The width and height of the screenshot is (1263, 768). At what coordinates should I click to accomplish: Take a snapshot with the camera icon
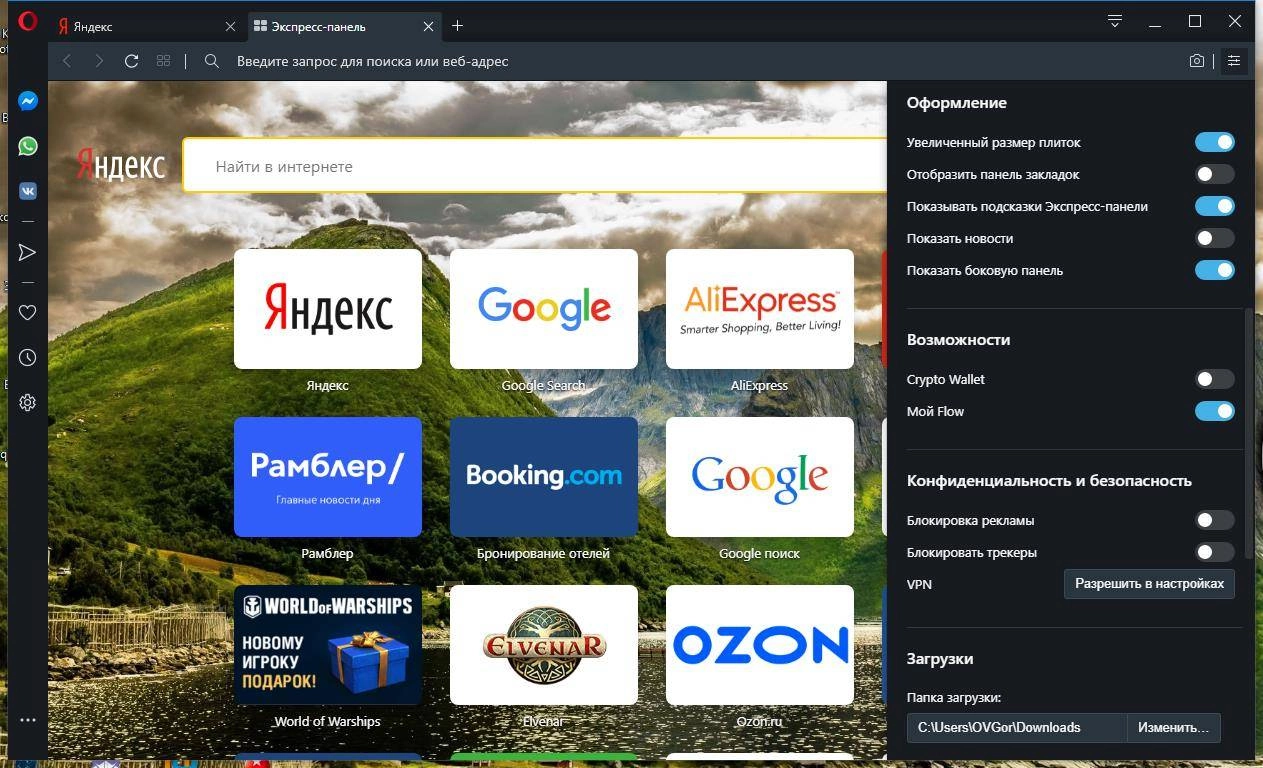pos(1197,61)
